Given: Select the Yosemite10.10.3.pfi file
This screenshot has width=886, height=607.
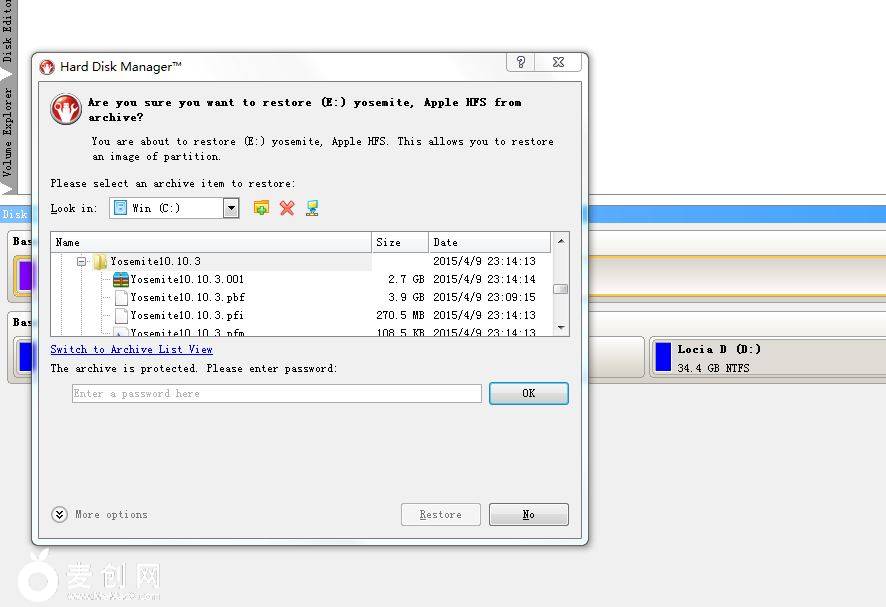Looking at the screenshot, I should click(x=186, y=315).
